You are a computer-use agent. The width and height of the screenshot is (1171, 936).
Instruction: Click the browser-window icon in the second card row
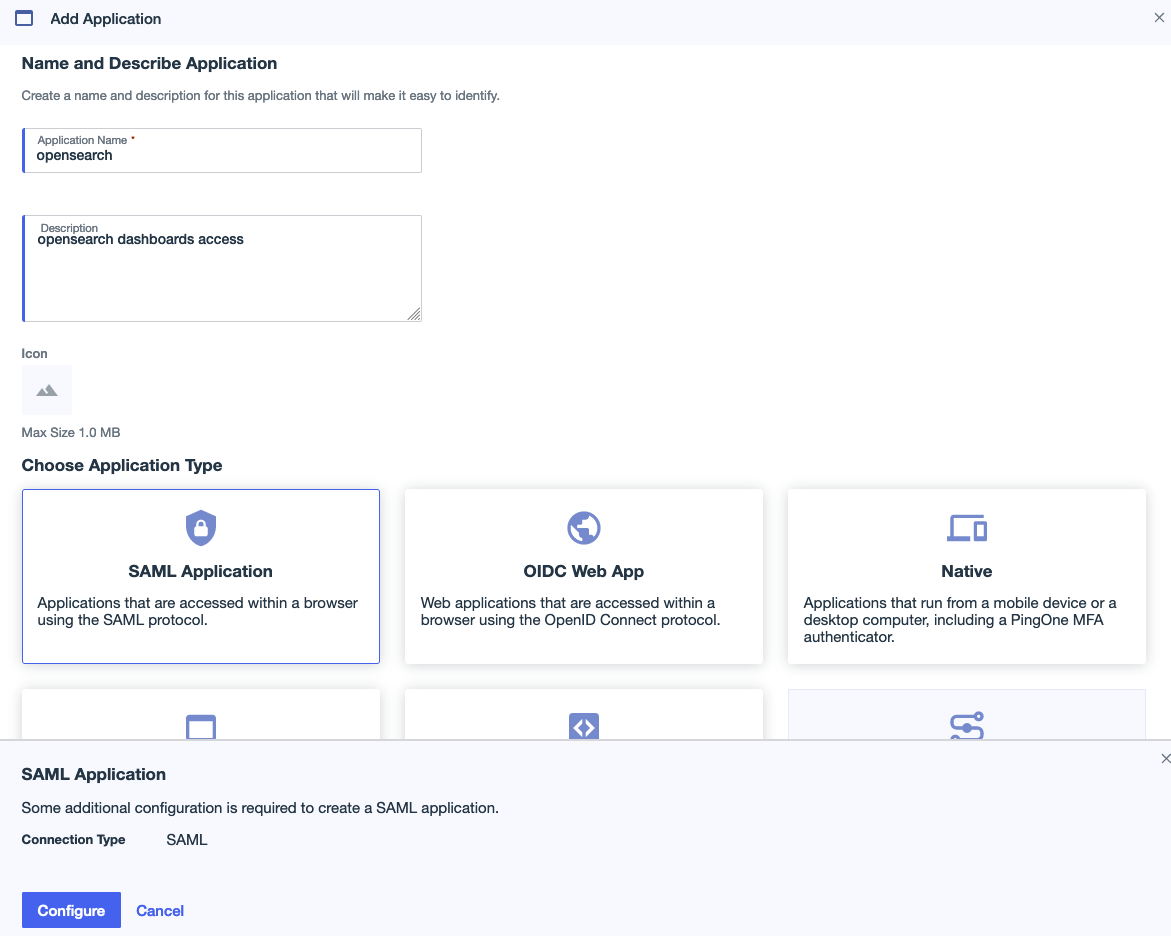200,727
